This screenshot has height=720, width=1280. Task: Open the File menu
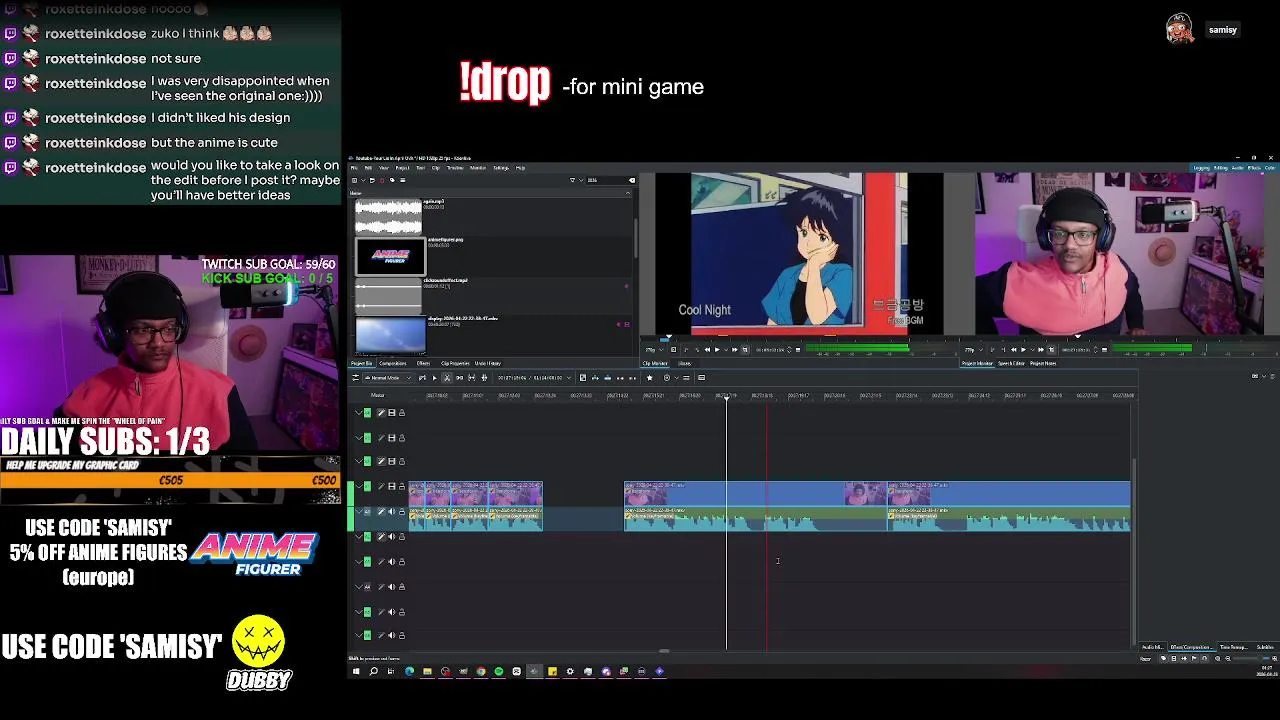click(x=354, y=168)
